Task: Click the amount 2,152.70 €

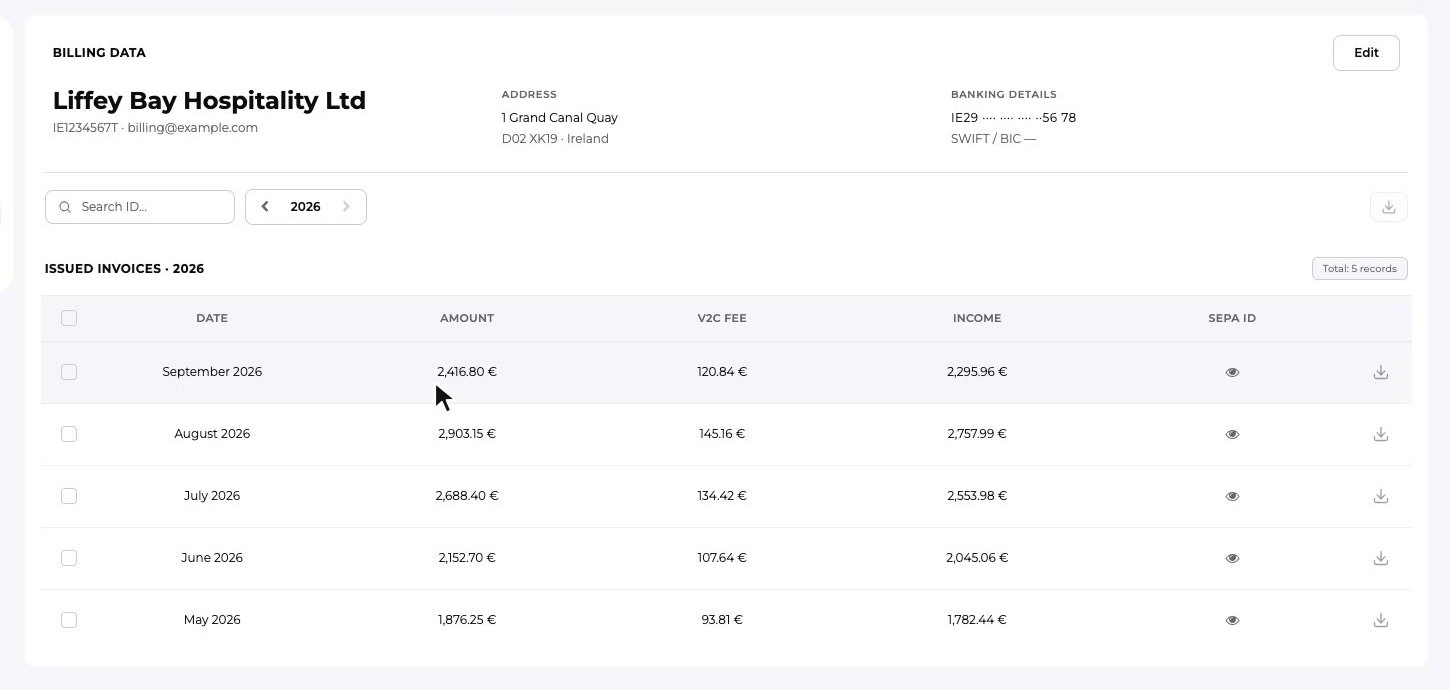Action: [467, 558]
